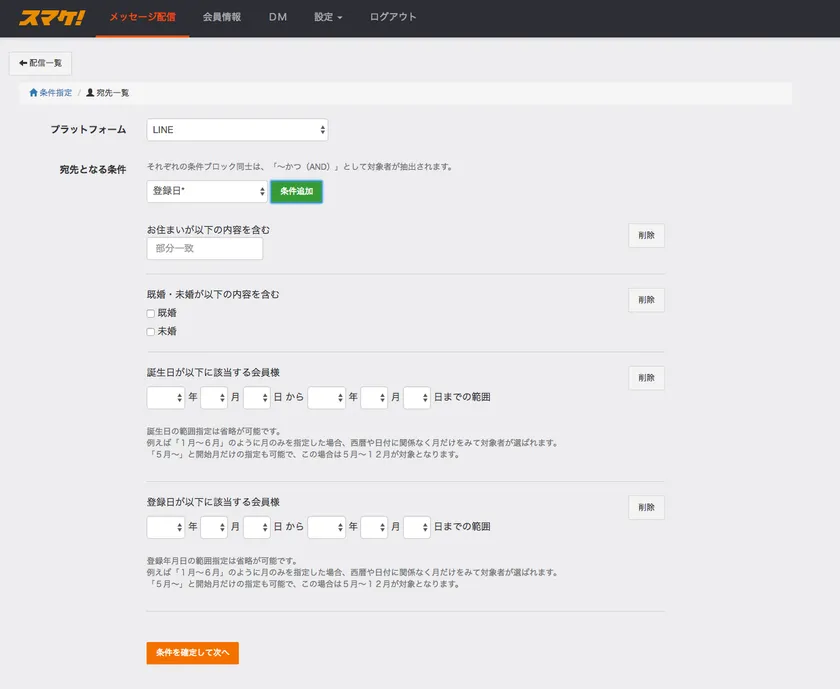Switch to the DM tab
This screenshot has width=840, height=689.
pos(277,17)
